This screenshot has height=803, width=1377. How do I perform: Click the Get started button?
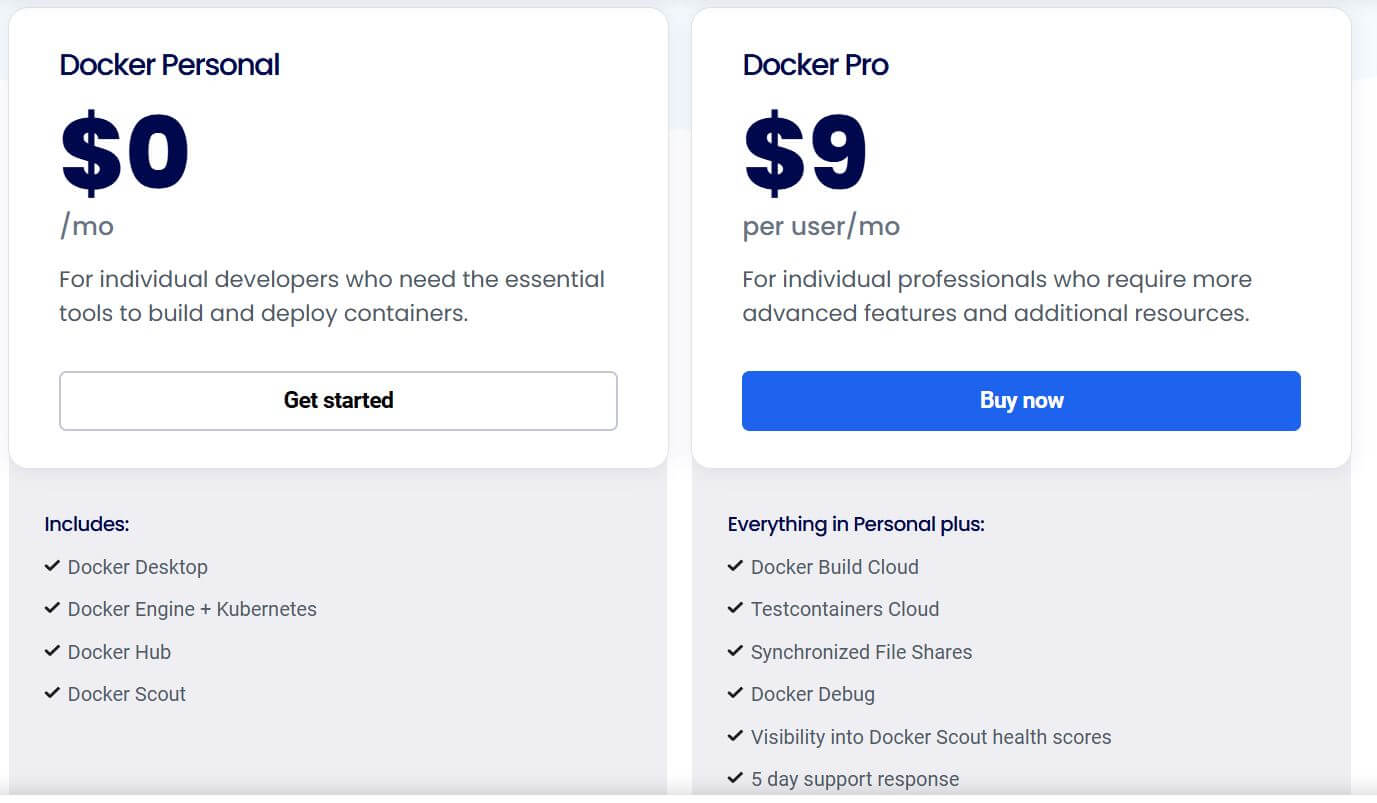click(x=338, y=401)
